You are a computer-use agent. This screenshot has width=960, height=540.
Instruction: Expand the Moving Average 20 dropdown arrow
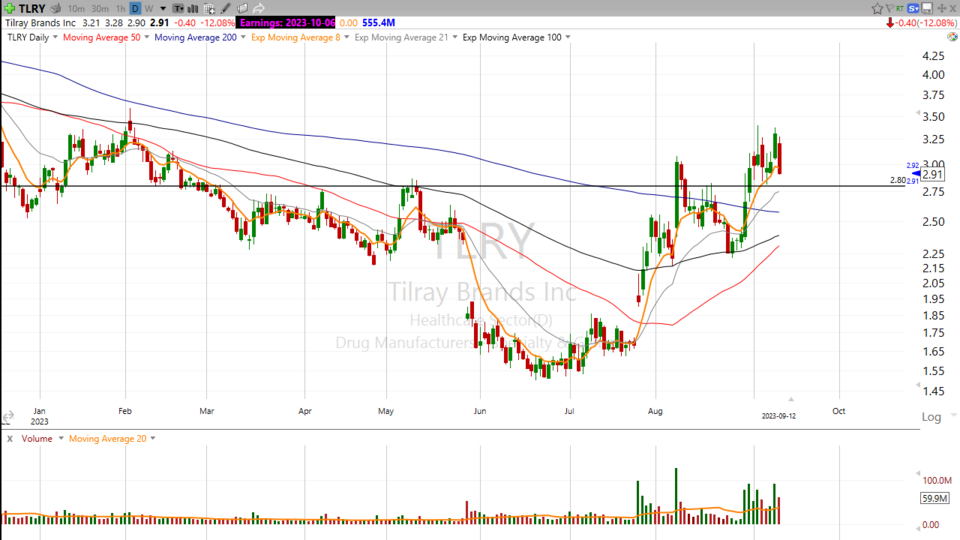(x=152, y=438)
